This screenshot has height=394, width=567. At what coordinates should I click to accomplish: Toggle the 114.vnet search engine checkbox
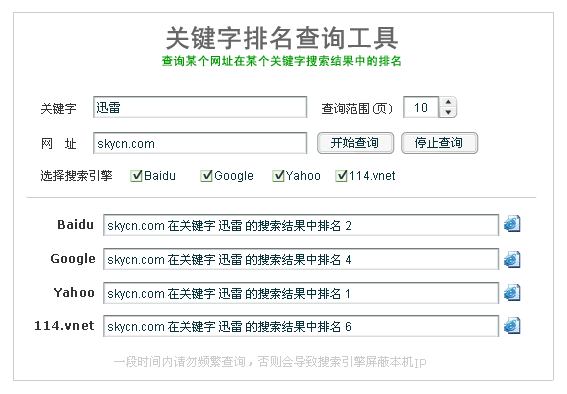coord(341,176)
